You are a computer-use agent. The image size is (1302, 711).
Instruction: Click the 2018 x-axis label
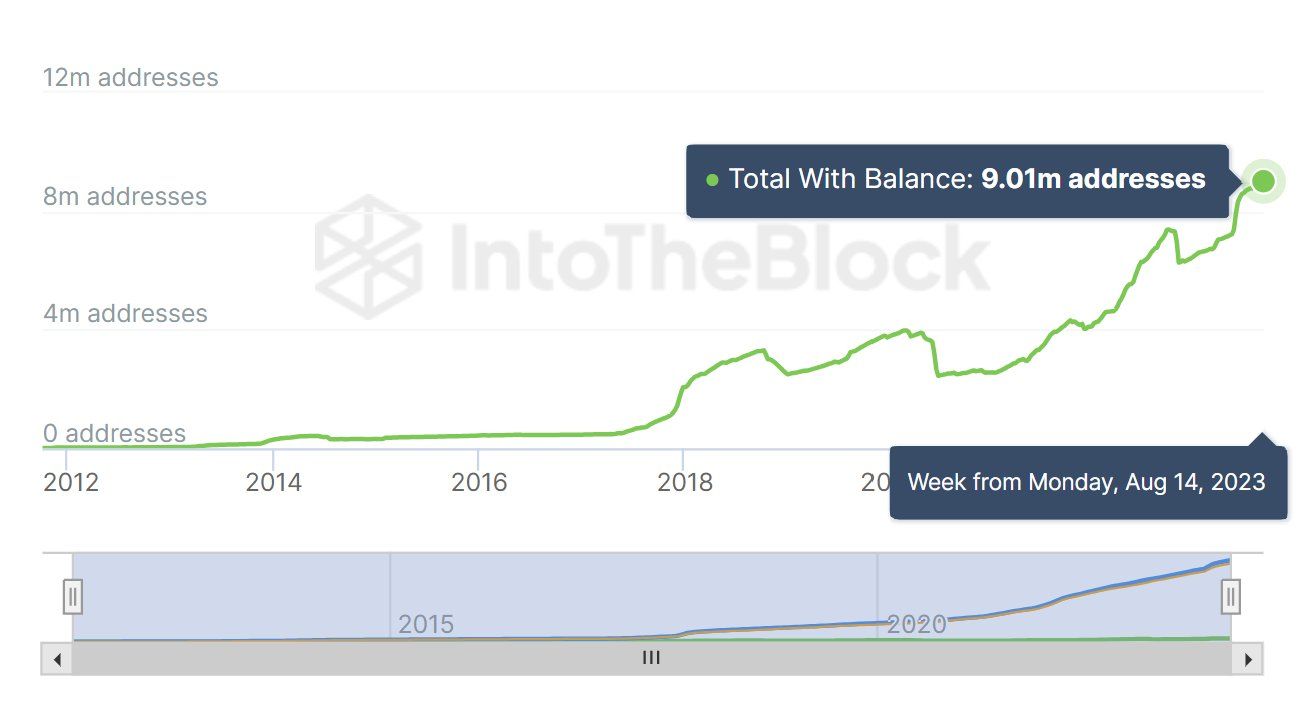tap(684, 482)
